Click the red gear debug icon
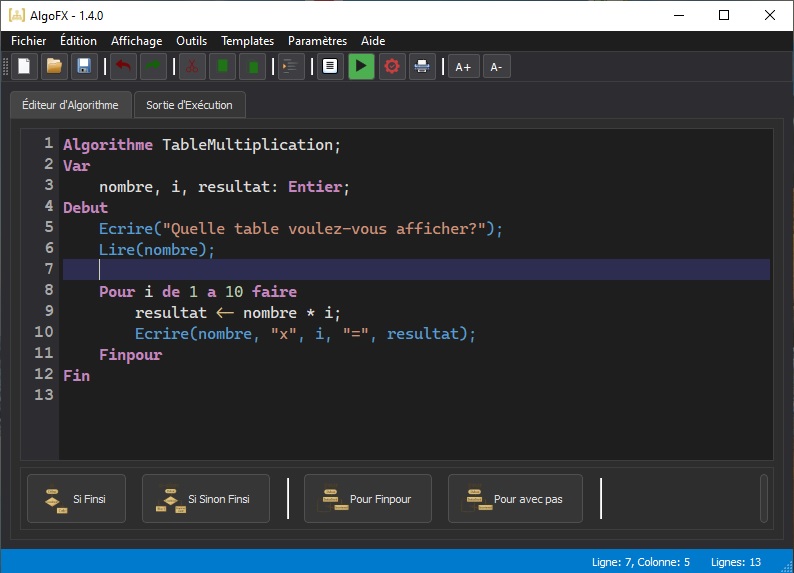794x573 pixels. (392, 66)
